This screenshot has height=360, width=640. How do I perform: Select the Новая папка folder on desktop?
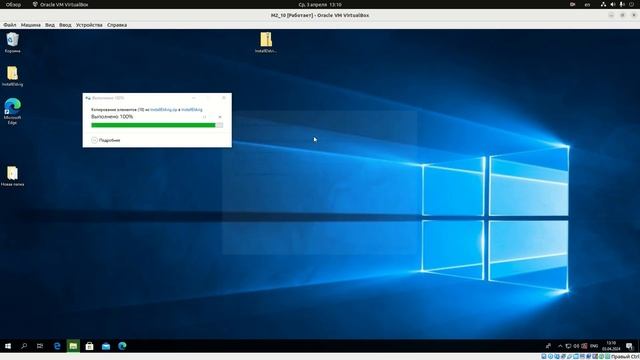pos(12,176)
